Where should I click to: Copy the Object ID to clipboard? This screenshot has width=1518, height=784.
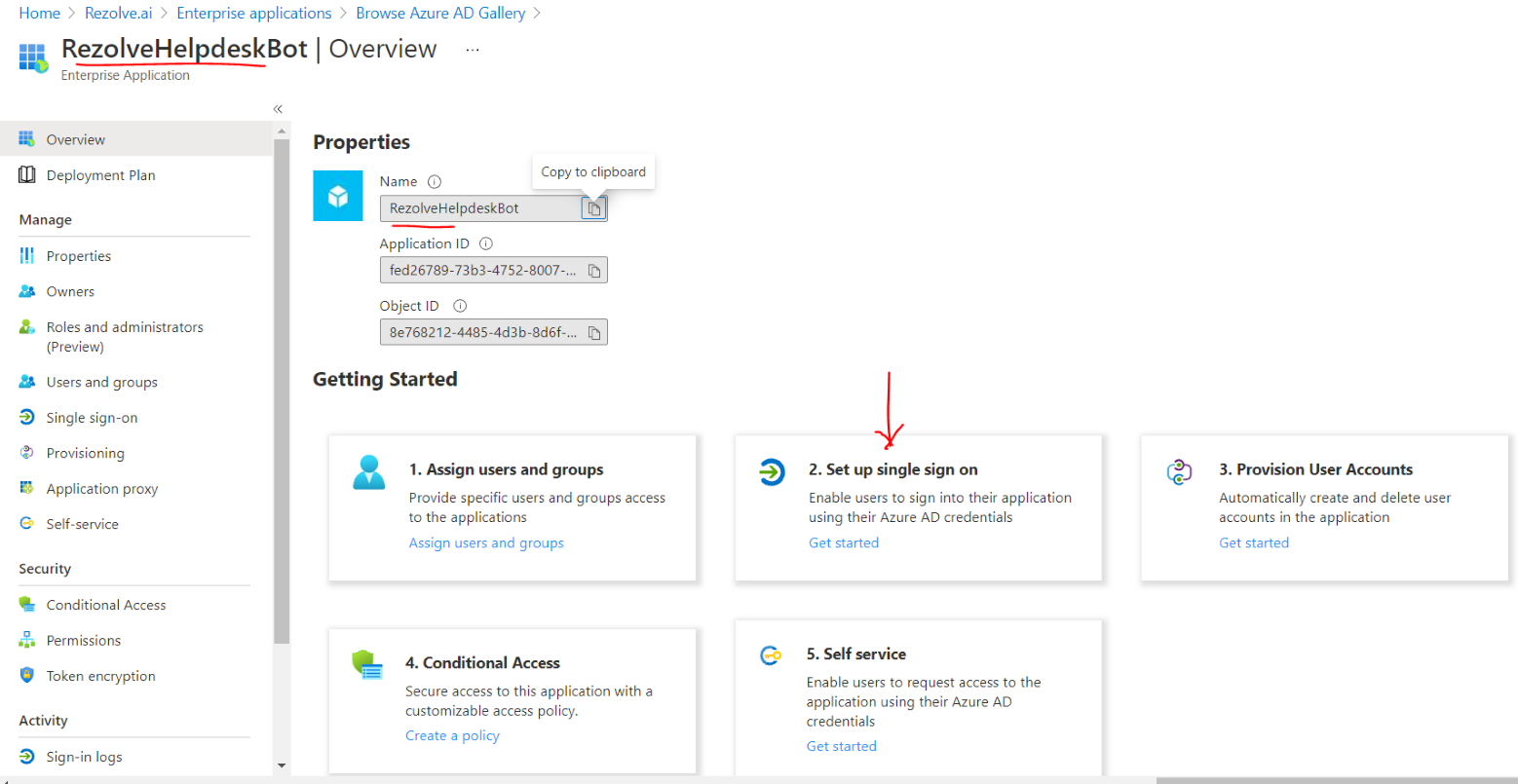[594, 333]
